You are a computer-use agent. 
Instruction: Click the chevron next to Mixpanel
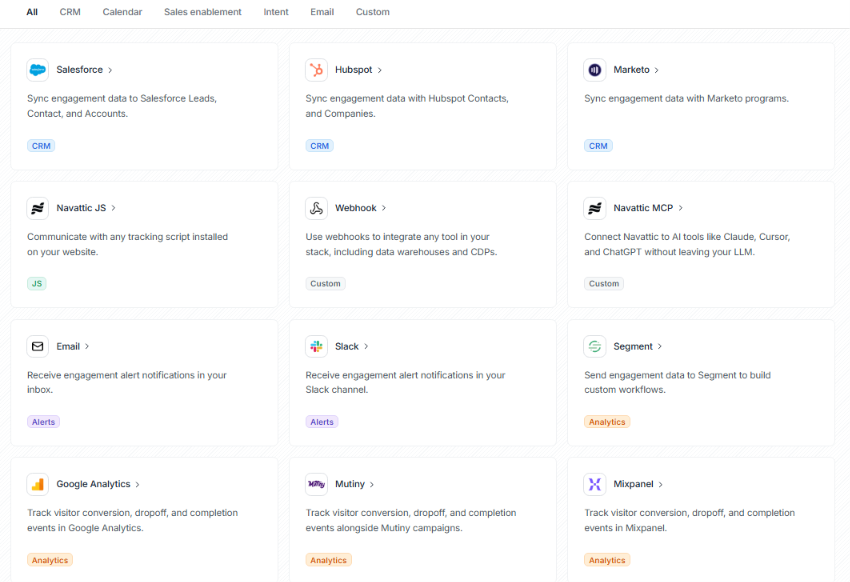pyautogui.click(x=660, y=484)
